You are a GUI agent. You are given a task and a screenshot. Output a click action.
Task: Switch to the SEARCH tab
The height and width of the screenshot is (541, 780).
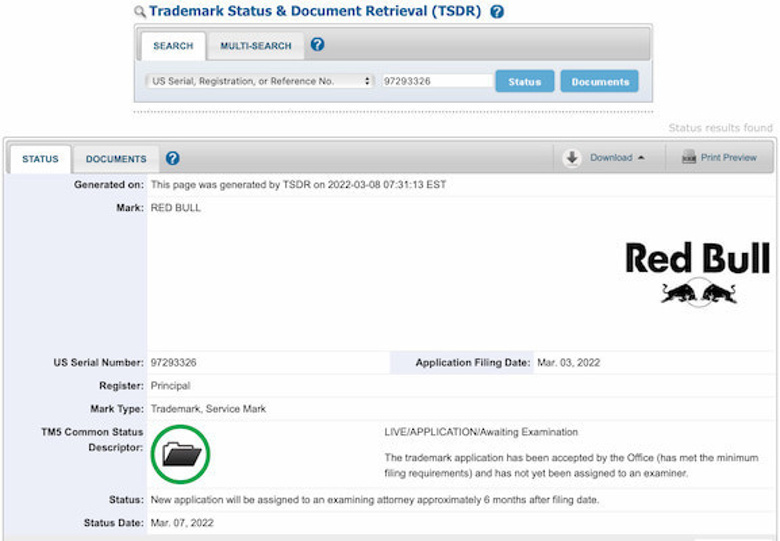tap(173, 46)
